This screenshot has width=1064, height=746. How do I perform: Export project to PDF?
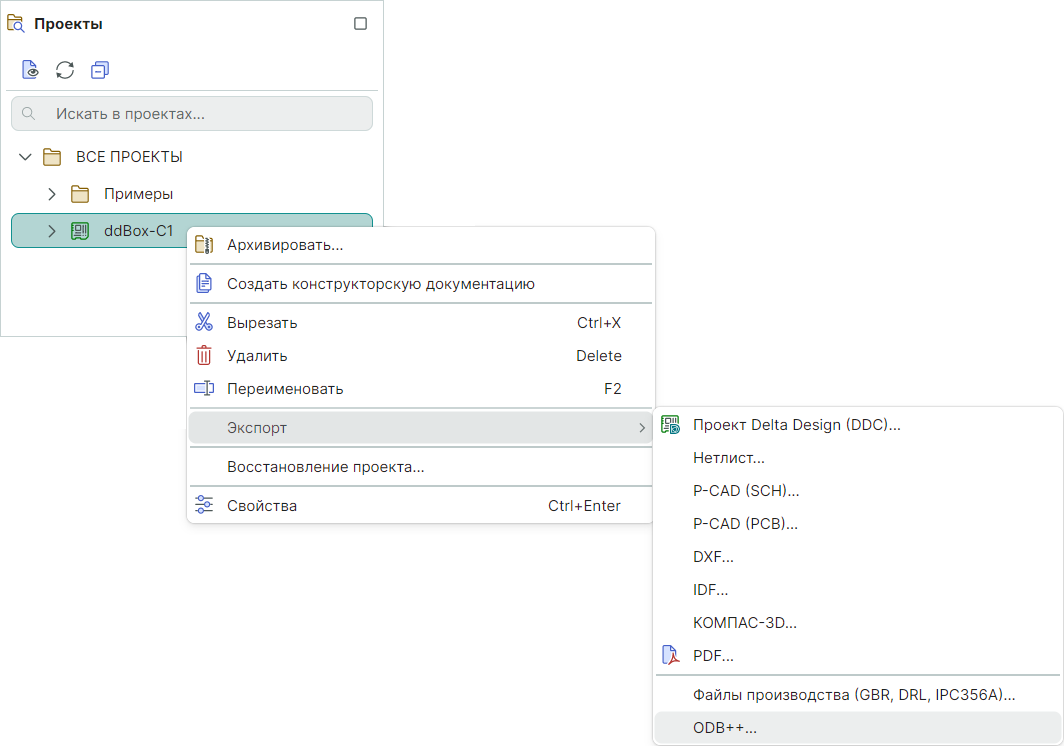pos(713,656)
